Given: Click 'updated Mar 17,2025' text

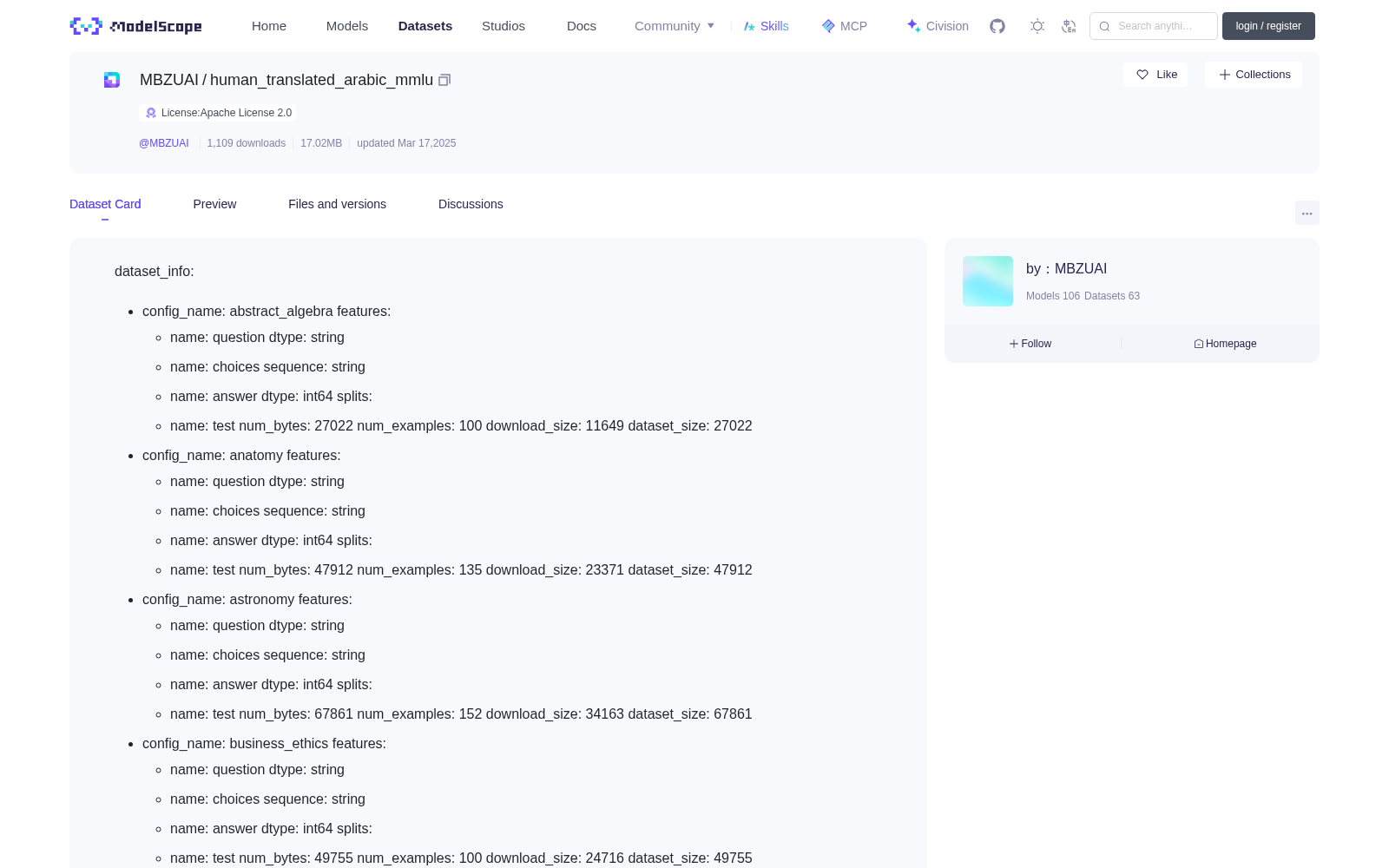Looking at the screenshot, I should (x=406, y=143).
